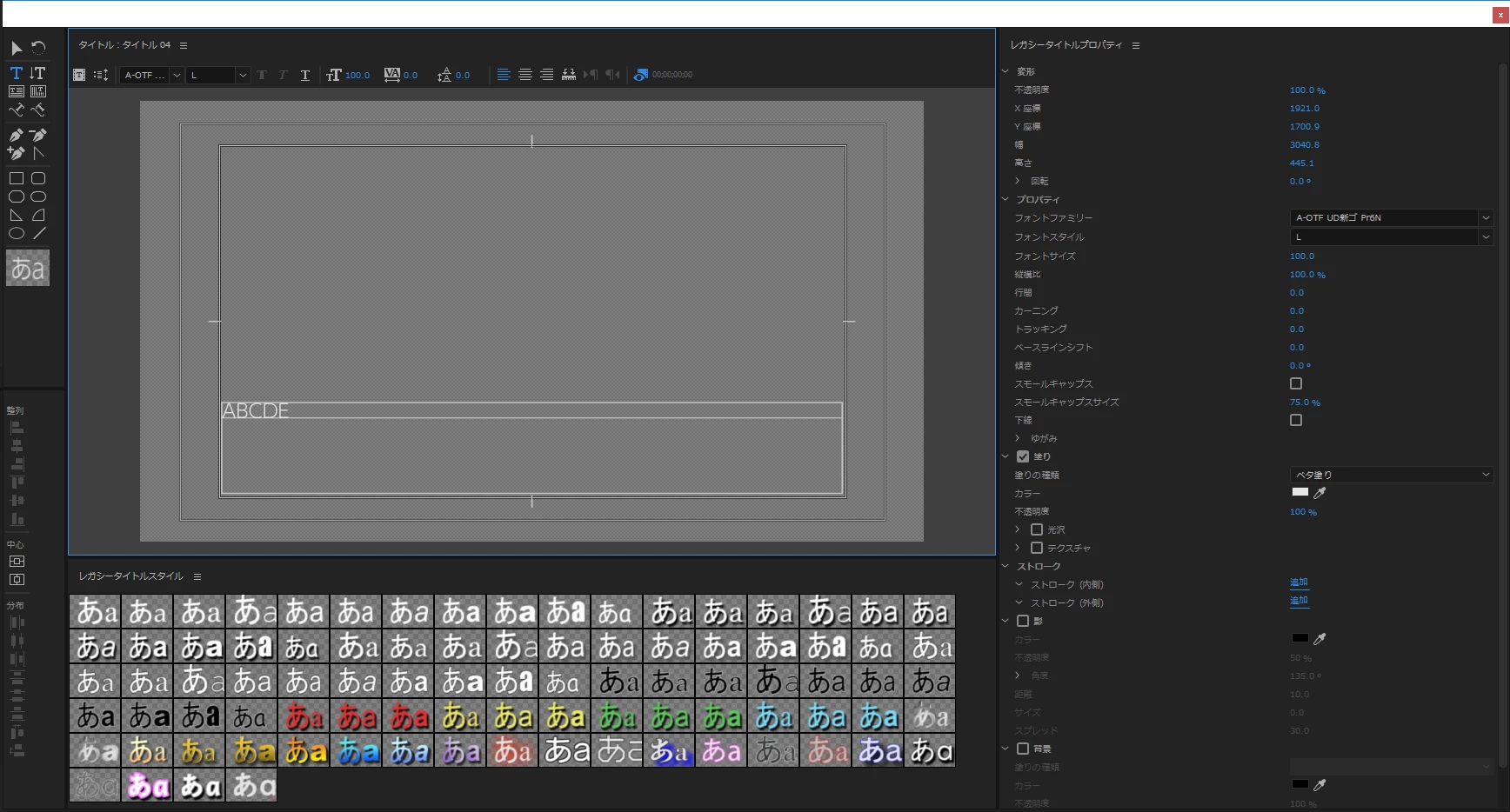This screenshot has width=1510, height=812.
Task: Open the フォントファミリー dropdown
Action: tap(1391, 217)
